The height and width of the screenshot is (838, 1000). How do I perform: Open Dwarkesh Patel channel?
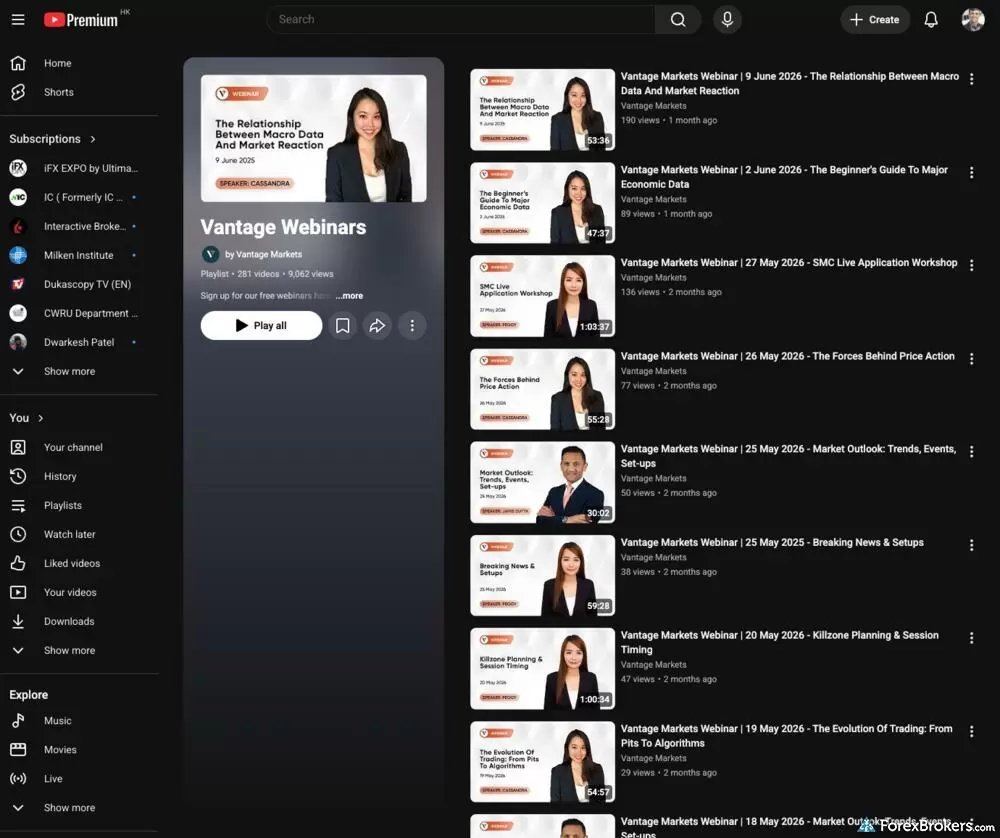tap(79, 342)
